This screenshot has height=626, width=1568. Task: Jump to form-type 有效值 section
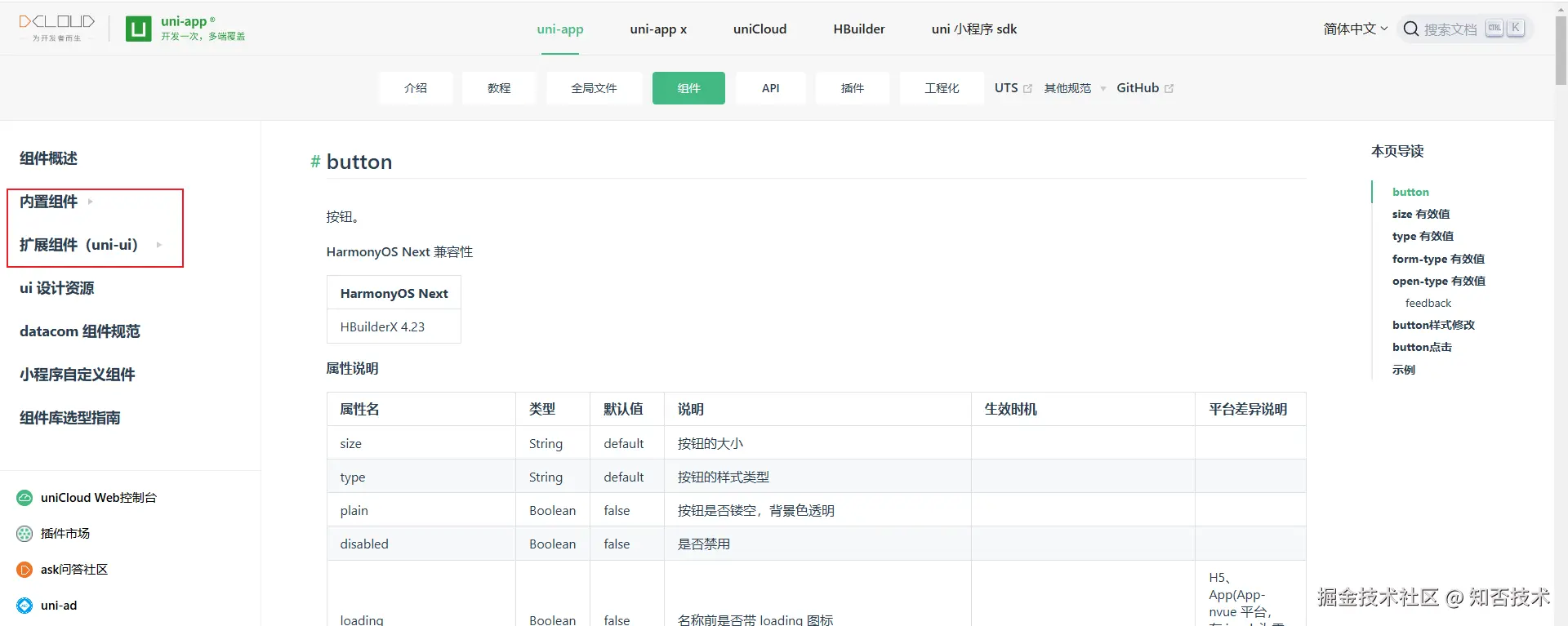tap(1438, 259)
